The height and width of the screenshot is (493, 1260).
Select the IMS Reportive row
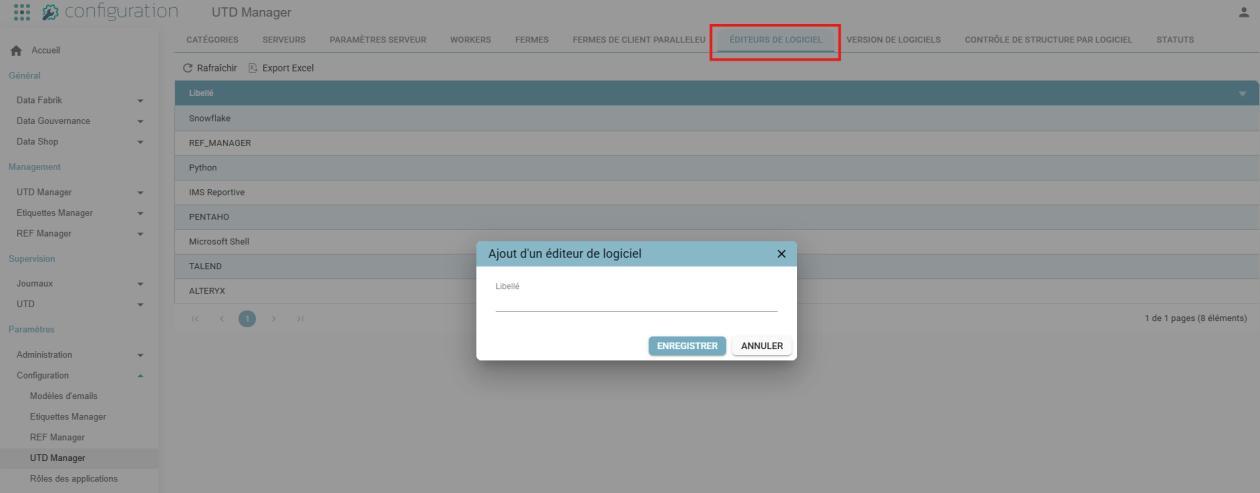719,192
